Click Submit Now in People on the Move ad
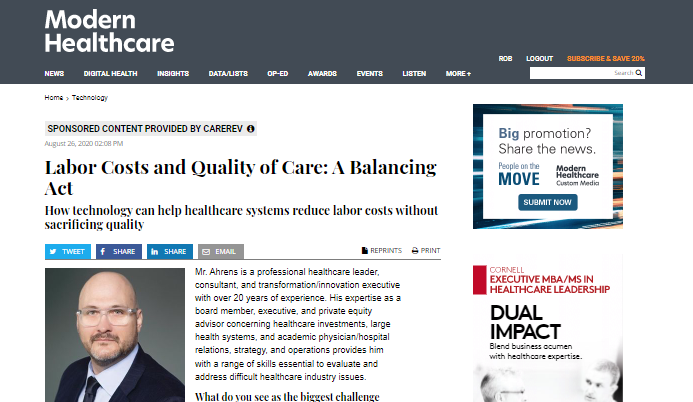This screenshot has width=693, height=402. pyautogui.click(x=548, y=202)
